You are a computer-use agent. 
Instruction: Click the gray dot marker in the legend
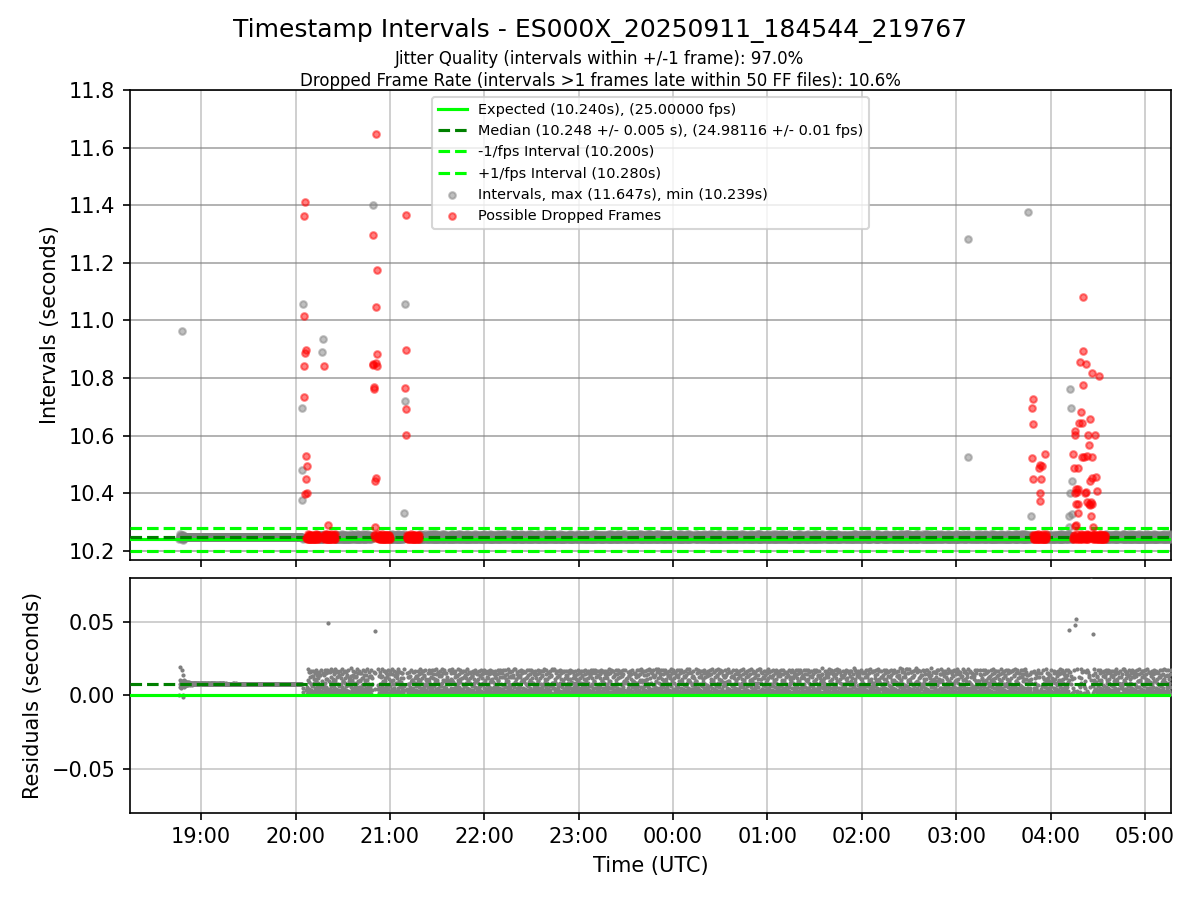[x=453, y=195]
